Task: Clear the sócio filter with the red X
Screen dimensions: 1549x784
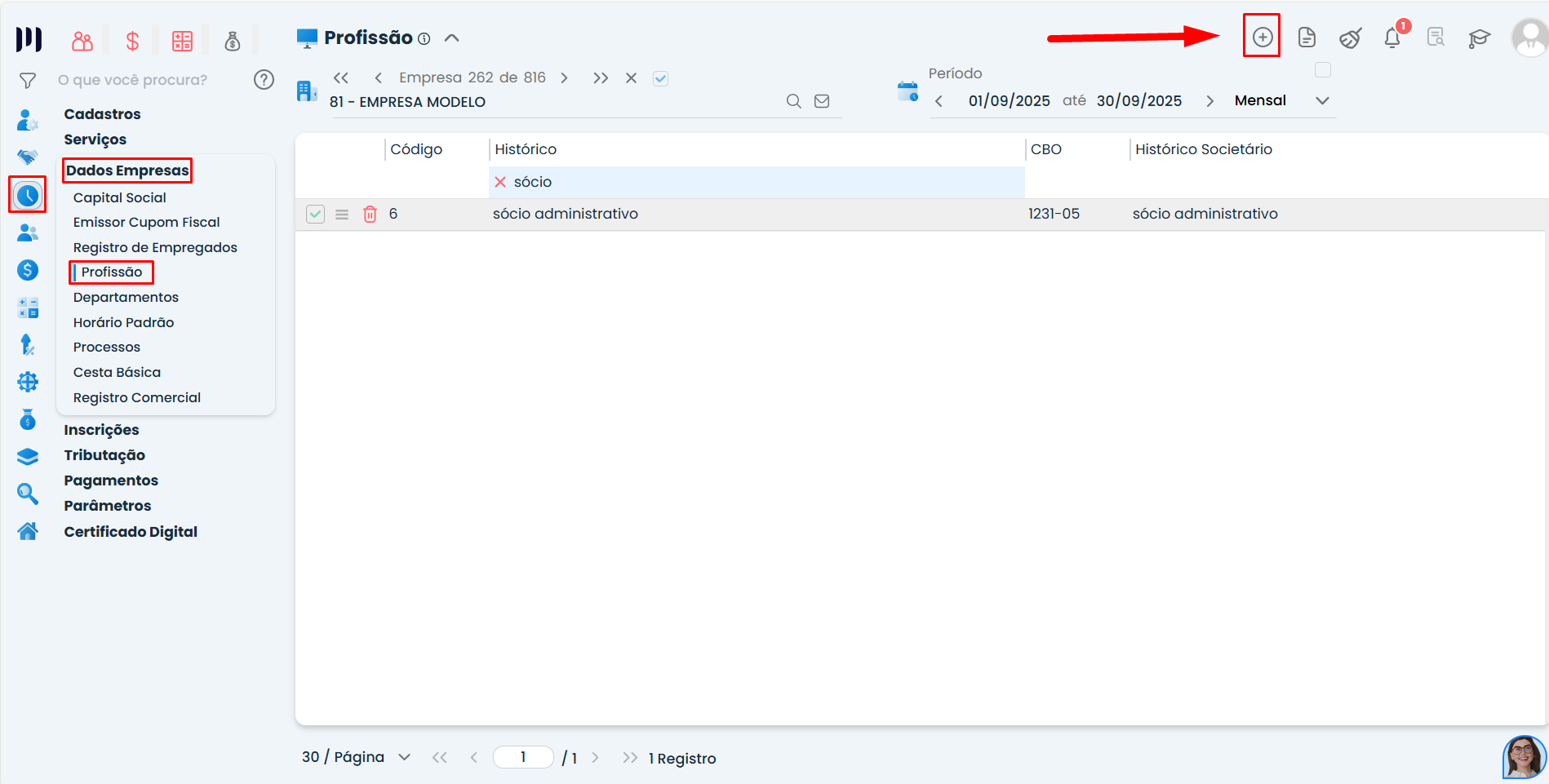Action: click(x=500, y=182)
